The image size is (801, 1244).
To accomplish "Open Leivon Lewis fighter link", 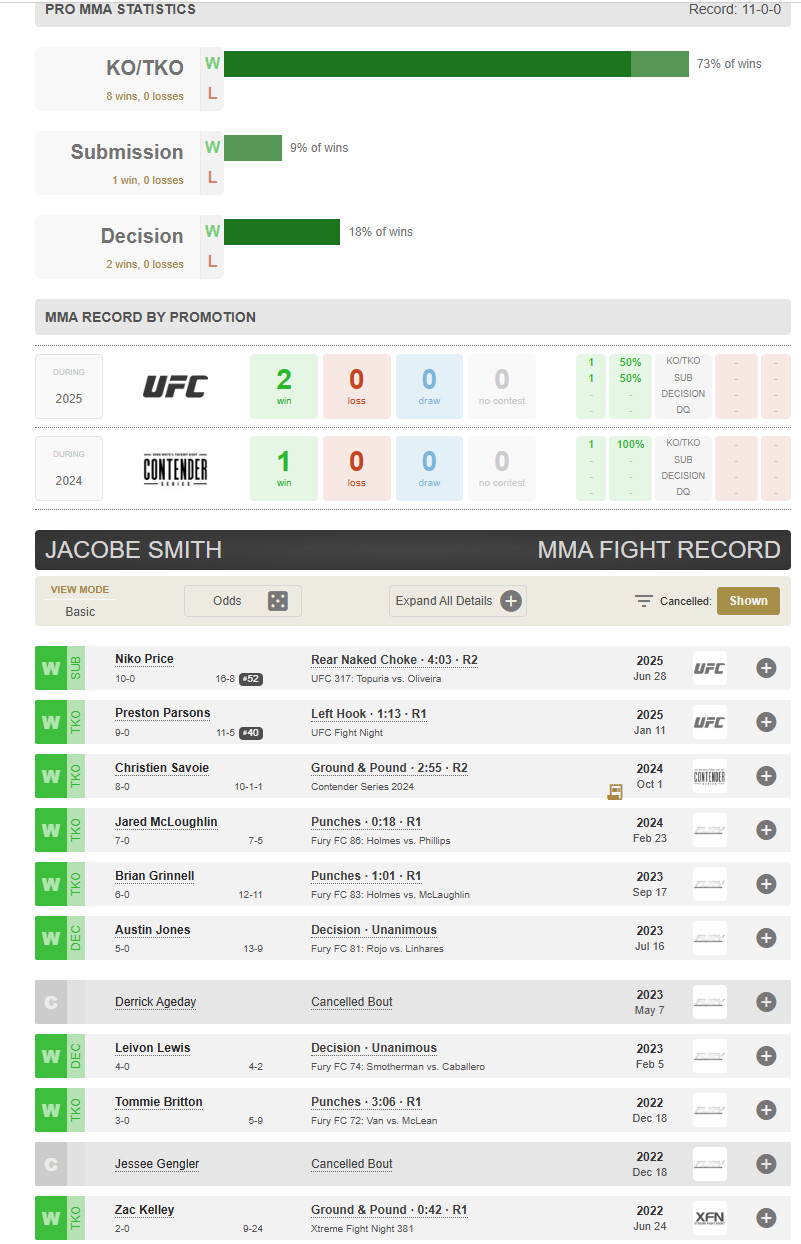I will tap(152, 1048).
